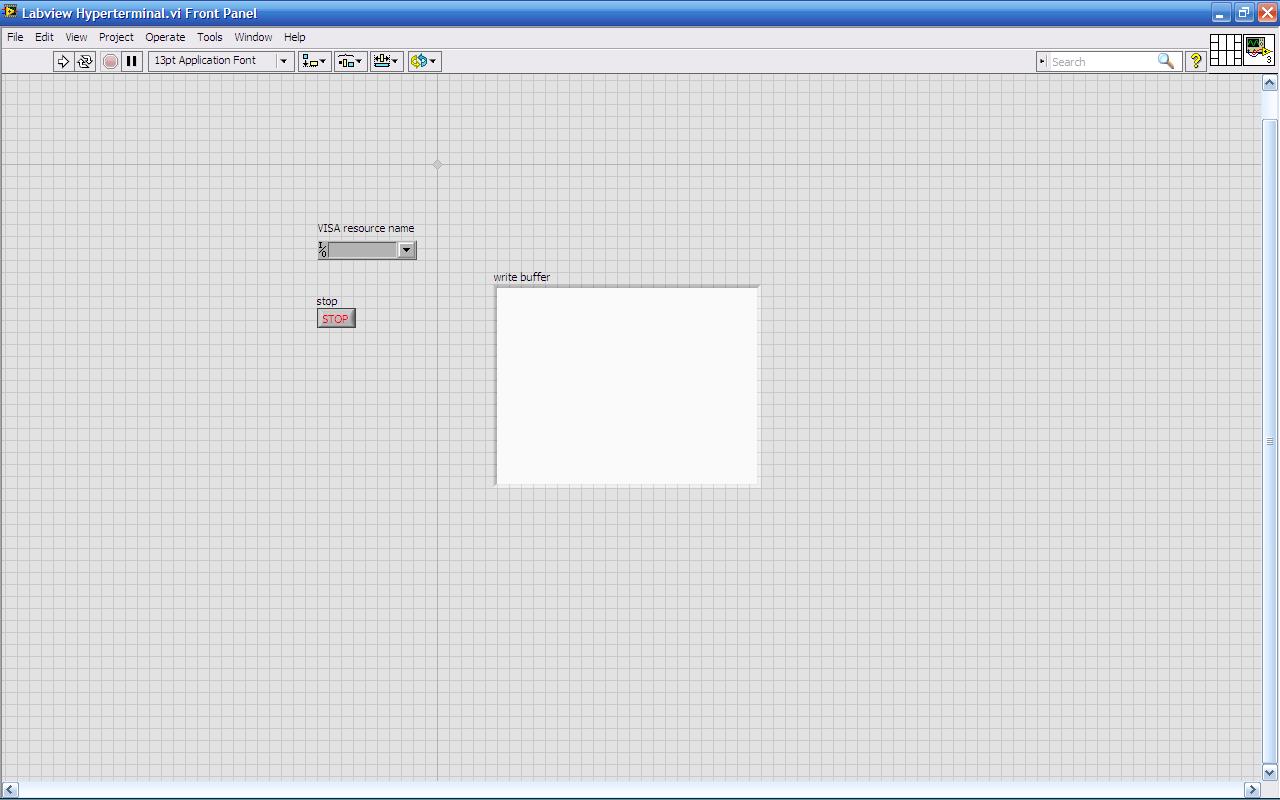Click the Pause execution button
Screen dimensions: 1280x800
[131, 61]
